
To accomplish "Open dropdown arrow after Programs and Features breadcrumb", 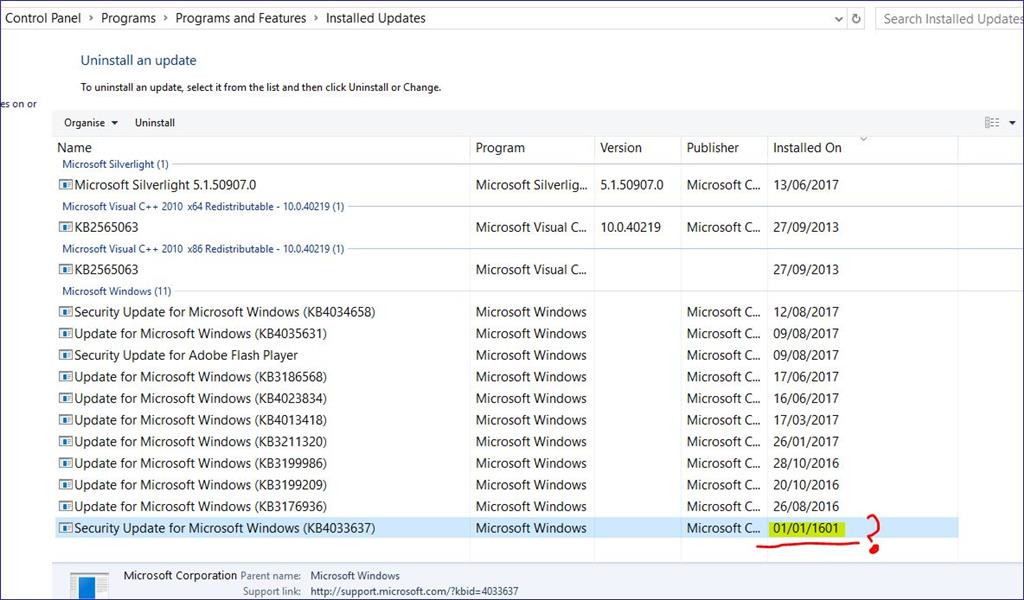I will (x=316, y=18).
